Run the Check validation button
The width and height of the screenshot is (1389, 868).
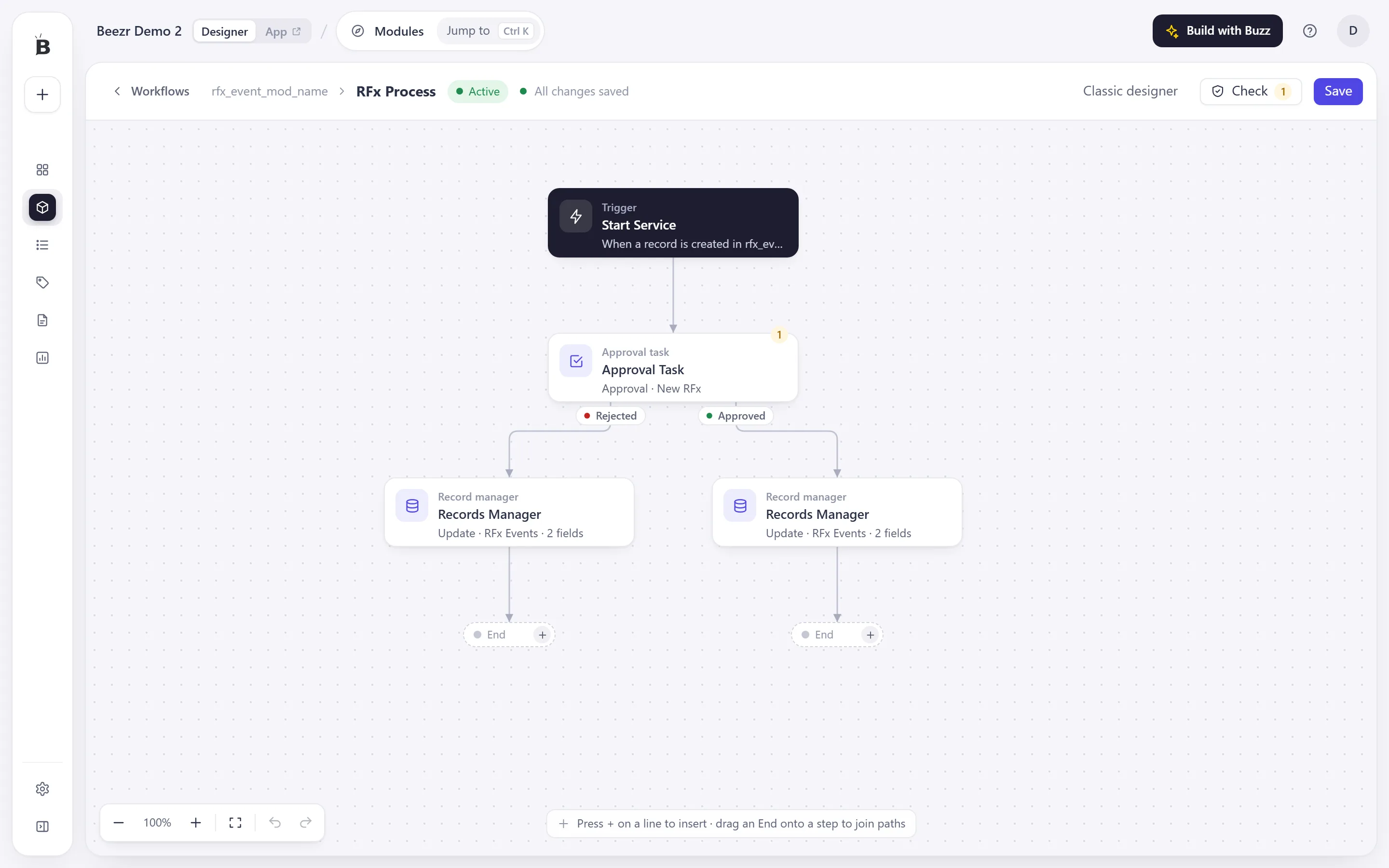pyautogui.click(x=1251, y=91)
